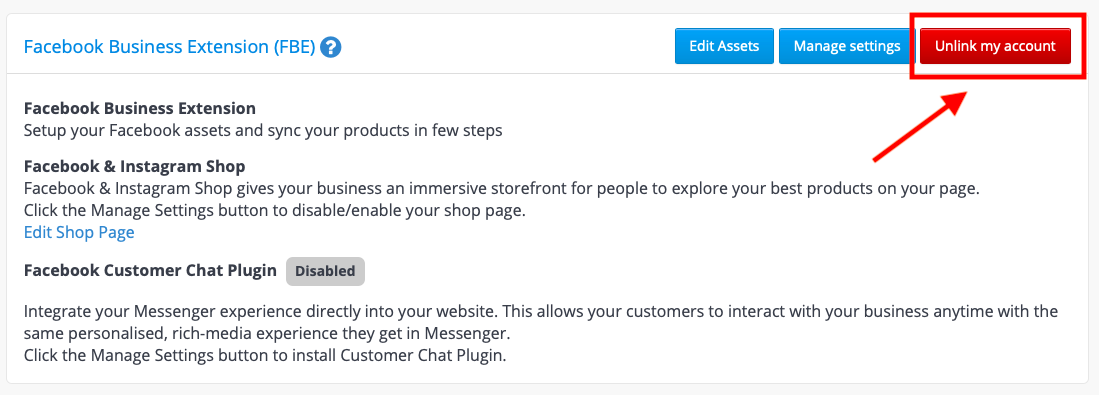
Task: Select the 'Setup your Facebook assets' description line
Action: [263, 131]
